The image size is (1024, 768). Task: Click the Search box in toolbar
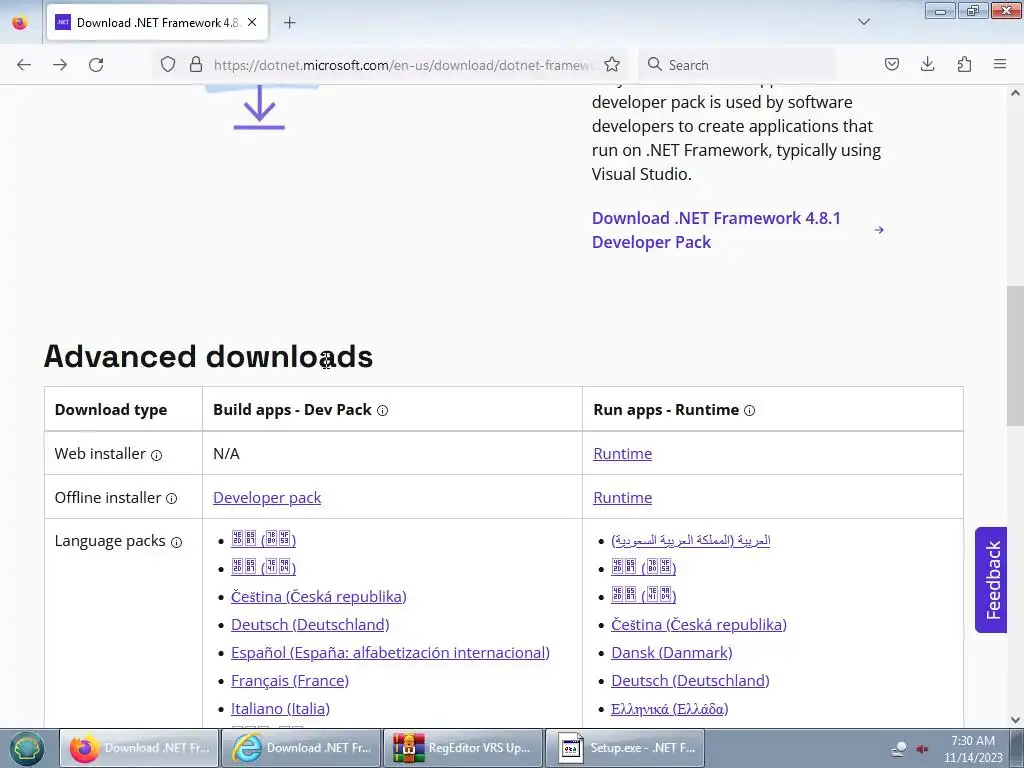tap(737, 65)
